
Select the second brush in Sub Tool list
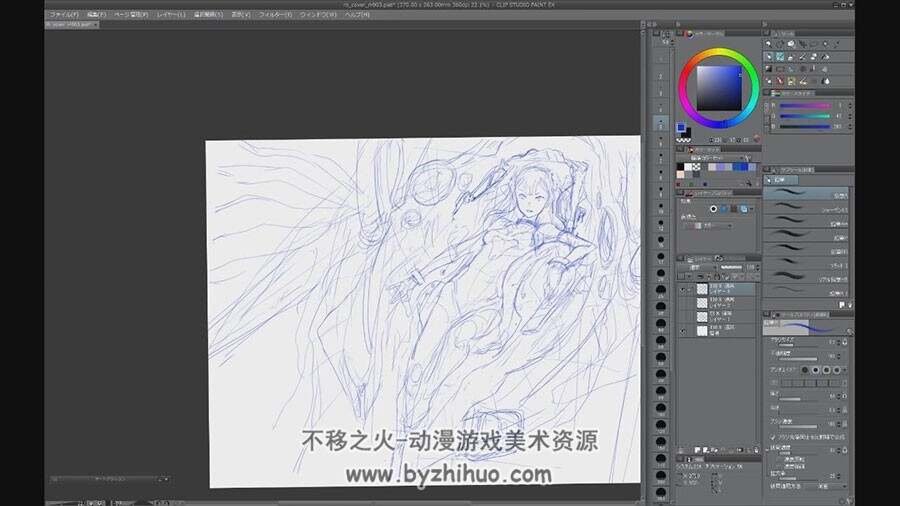point(806,207)
